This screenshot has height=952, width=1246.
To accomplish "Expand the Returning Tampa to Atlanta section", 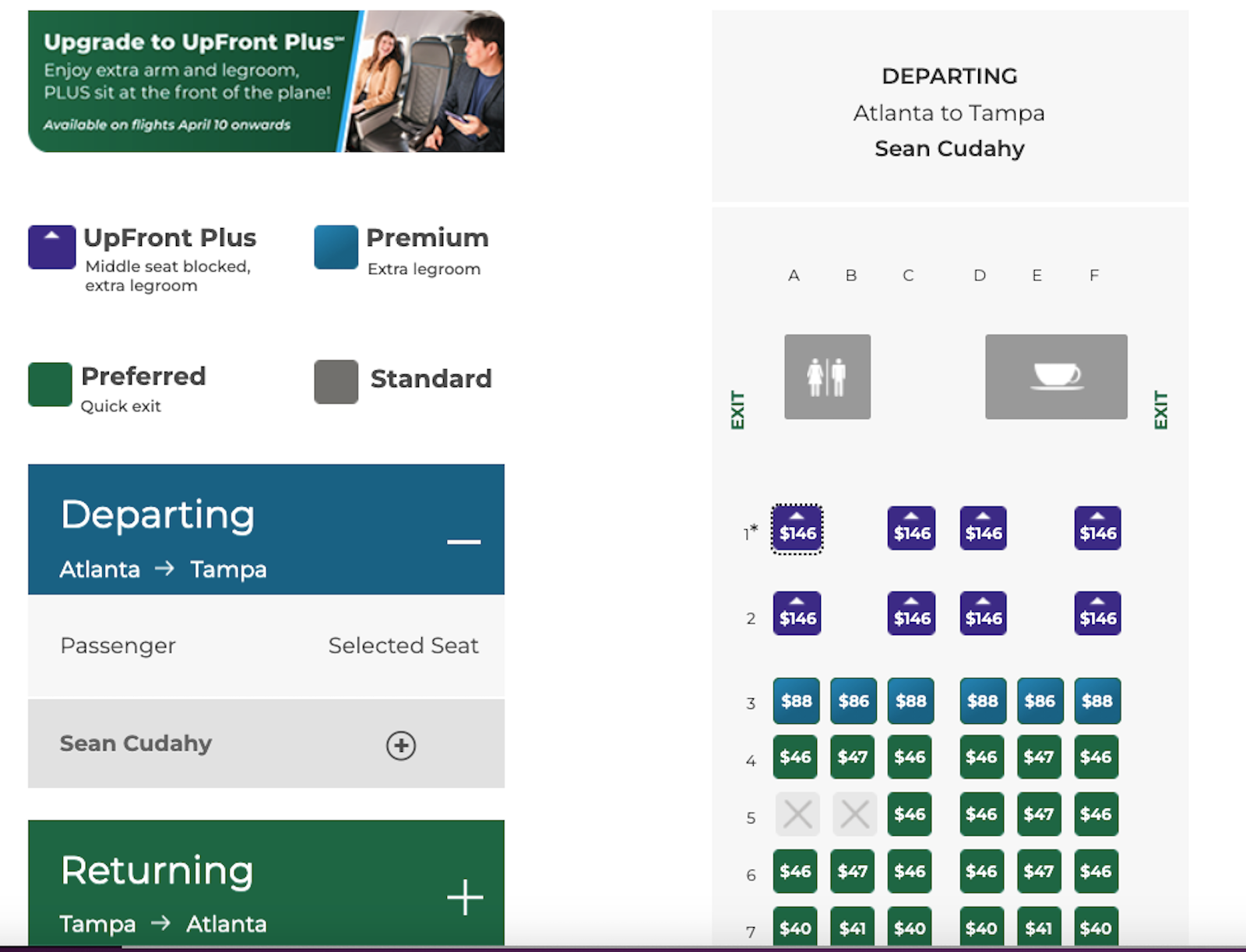I will click(x=465, y=898).
